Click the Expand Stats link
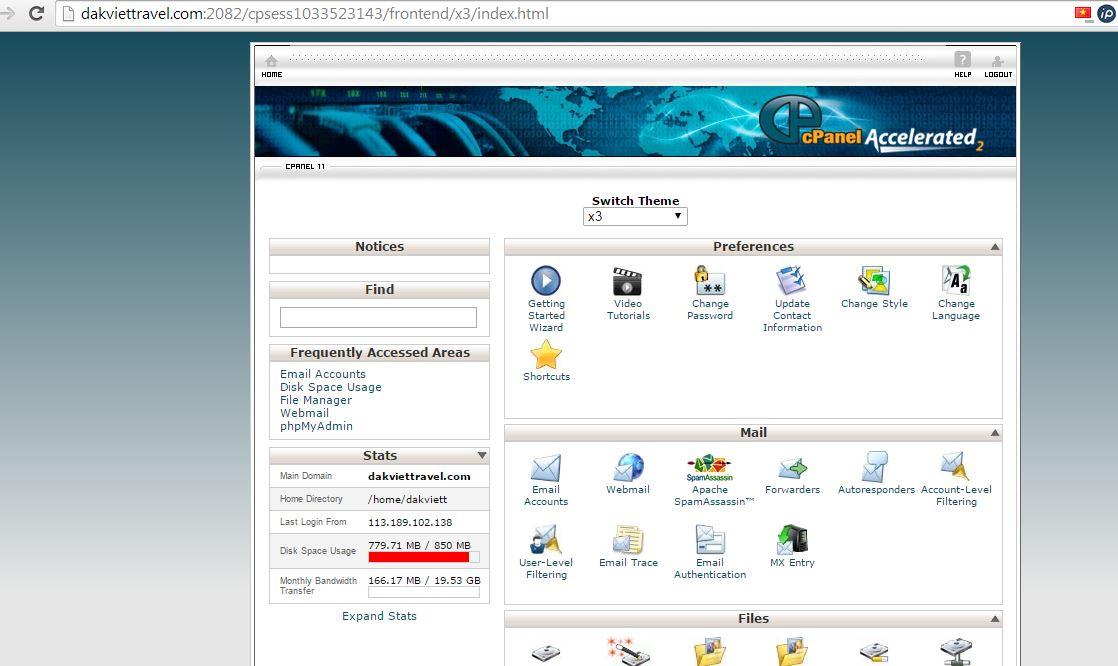The width and height of the screenshot is (1118, 666). coord(379,616)
